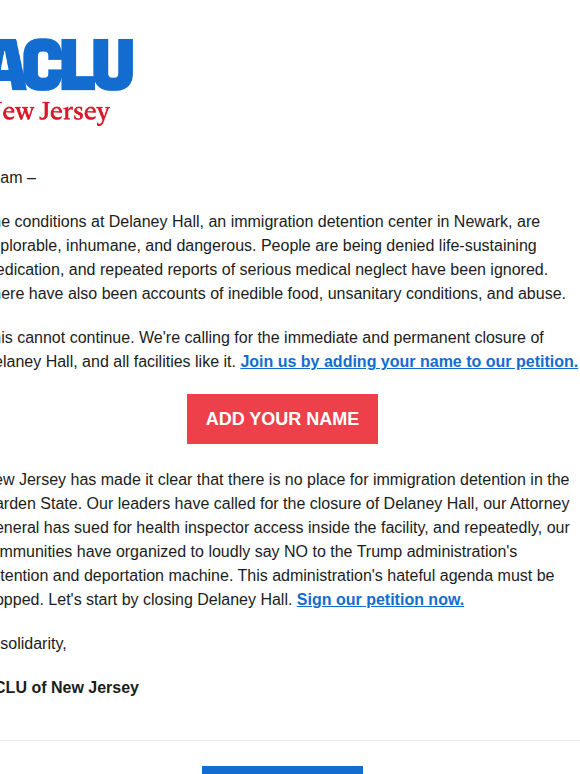The width and height of the screenshot is (580, 774).
Task: Click the horizontal divider line below the signature
Action: pyautogui.click(x=290, y=740)
